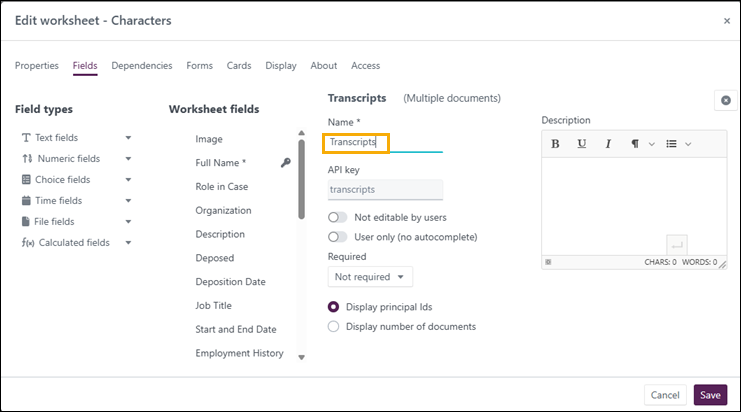The image size is (741, 412).
Task: Switch to the Display tab
Action: (281, 66)
